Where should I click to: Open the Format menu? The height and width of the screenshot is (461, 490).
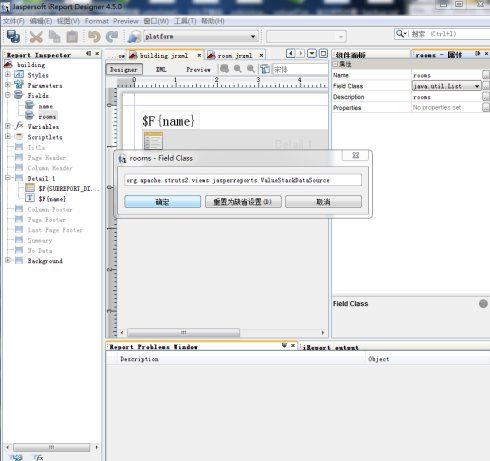pos(97,21)
